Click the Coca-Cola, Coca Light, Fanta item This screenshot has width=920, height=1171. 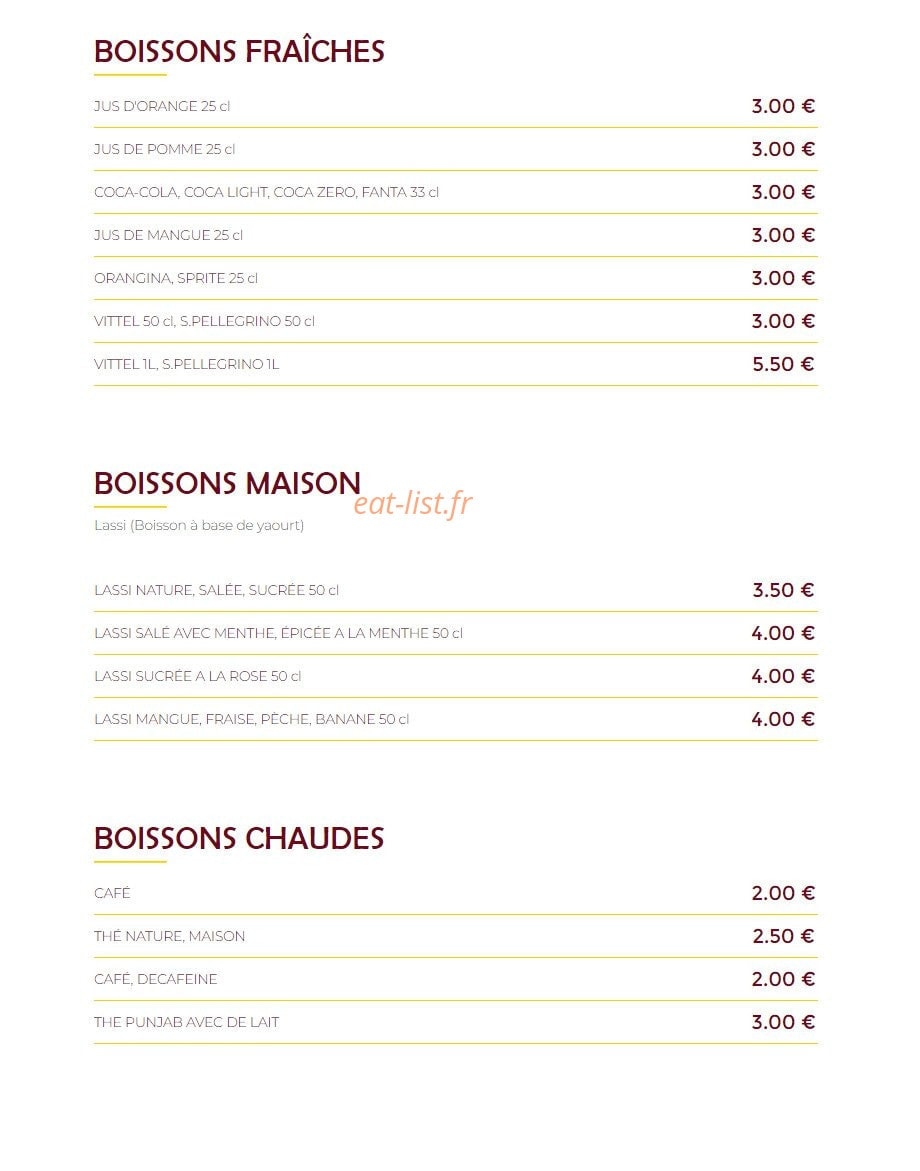tap(267, 192)
